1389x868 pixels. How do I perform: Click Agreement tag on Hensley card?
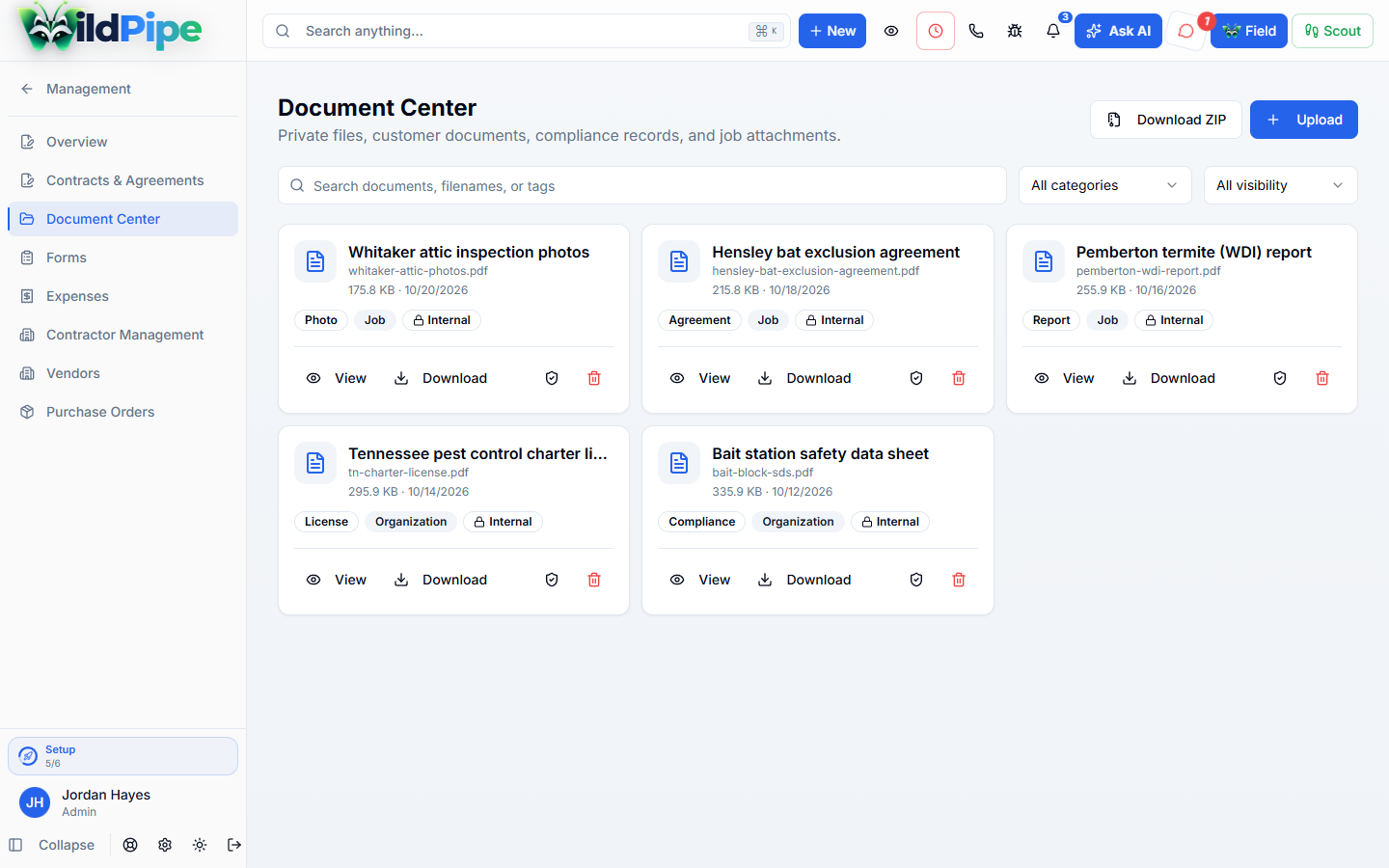[699, 320]
